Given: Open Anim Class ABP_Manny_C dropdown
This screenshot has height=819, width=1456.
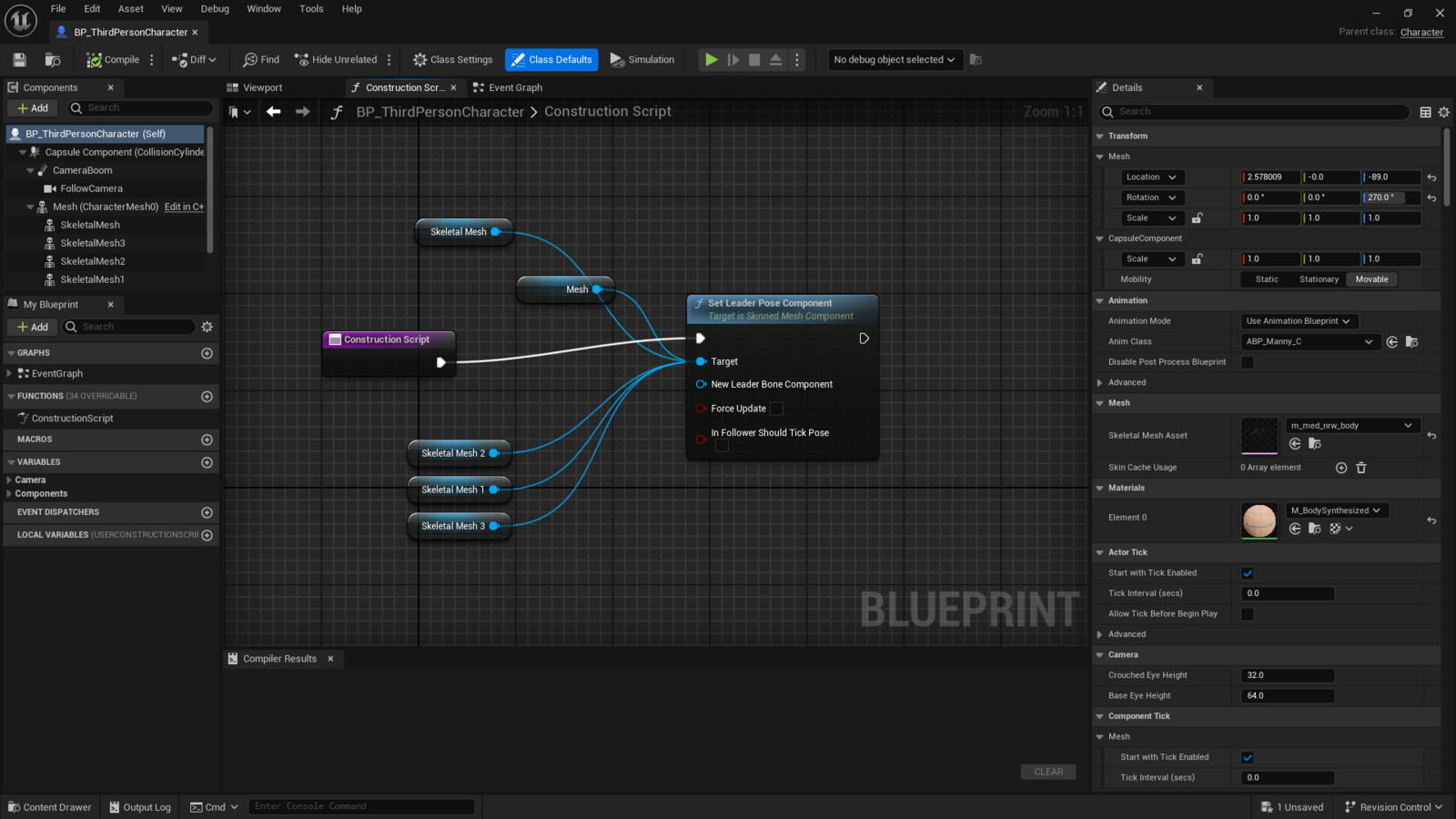Looking at the screenshot, I should tap(1309, 342).
